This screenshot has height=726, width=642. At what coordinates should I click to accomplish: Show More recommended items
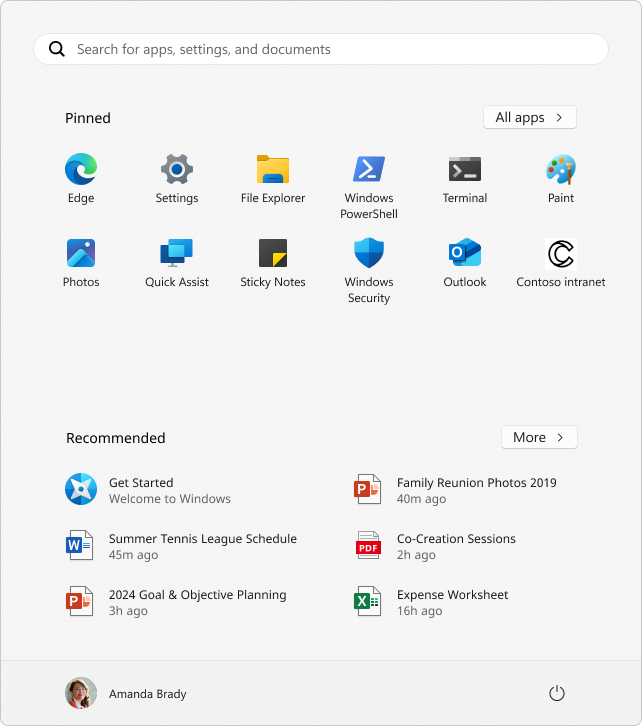[x=539, y=438]
